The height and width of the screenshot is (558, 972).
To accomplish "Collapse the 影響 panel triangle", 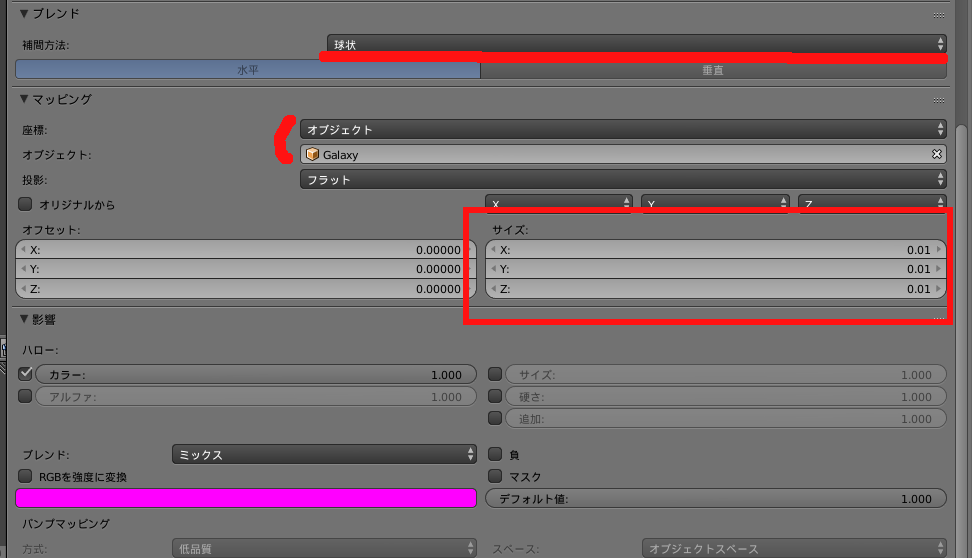I will coord(24,319).
